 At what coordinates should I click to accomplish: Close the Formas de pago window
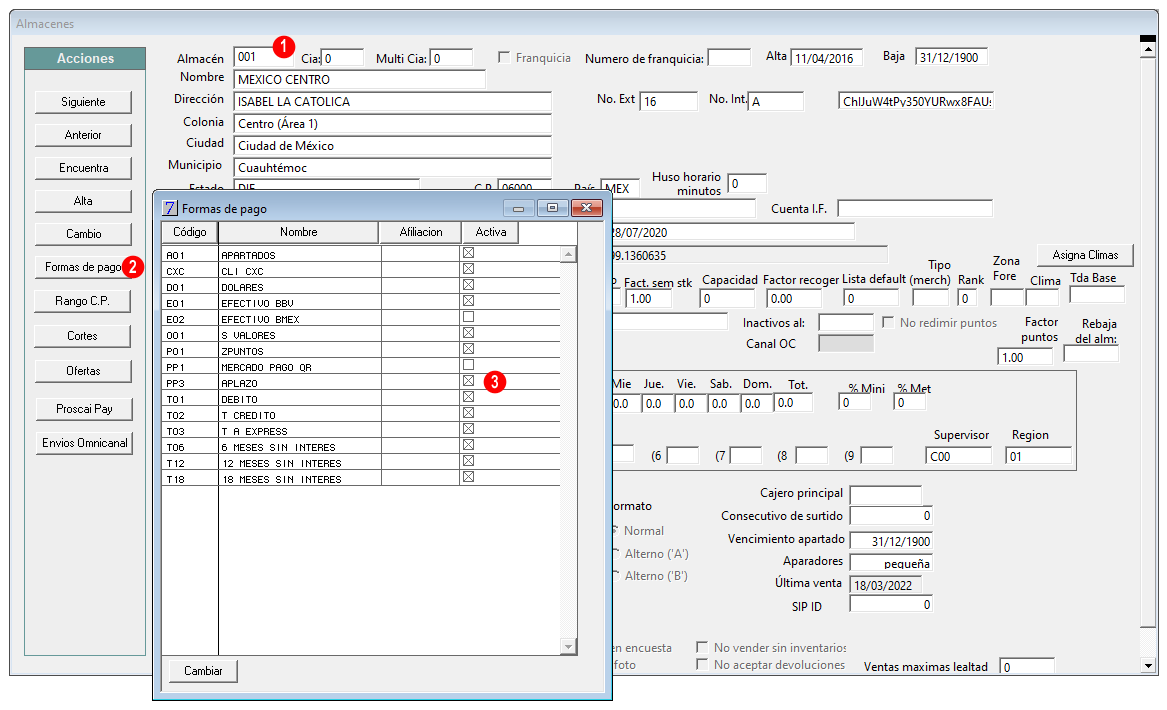[586, 208]
